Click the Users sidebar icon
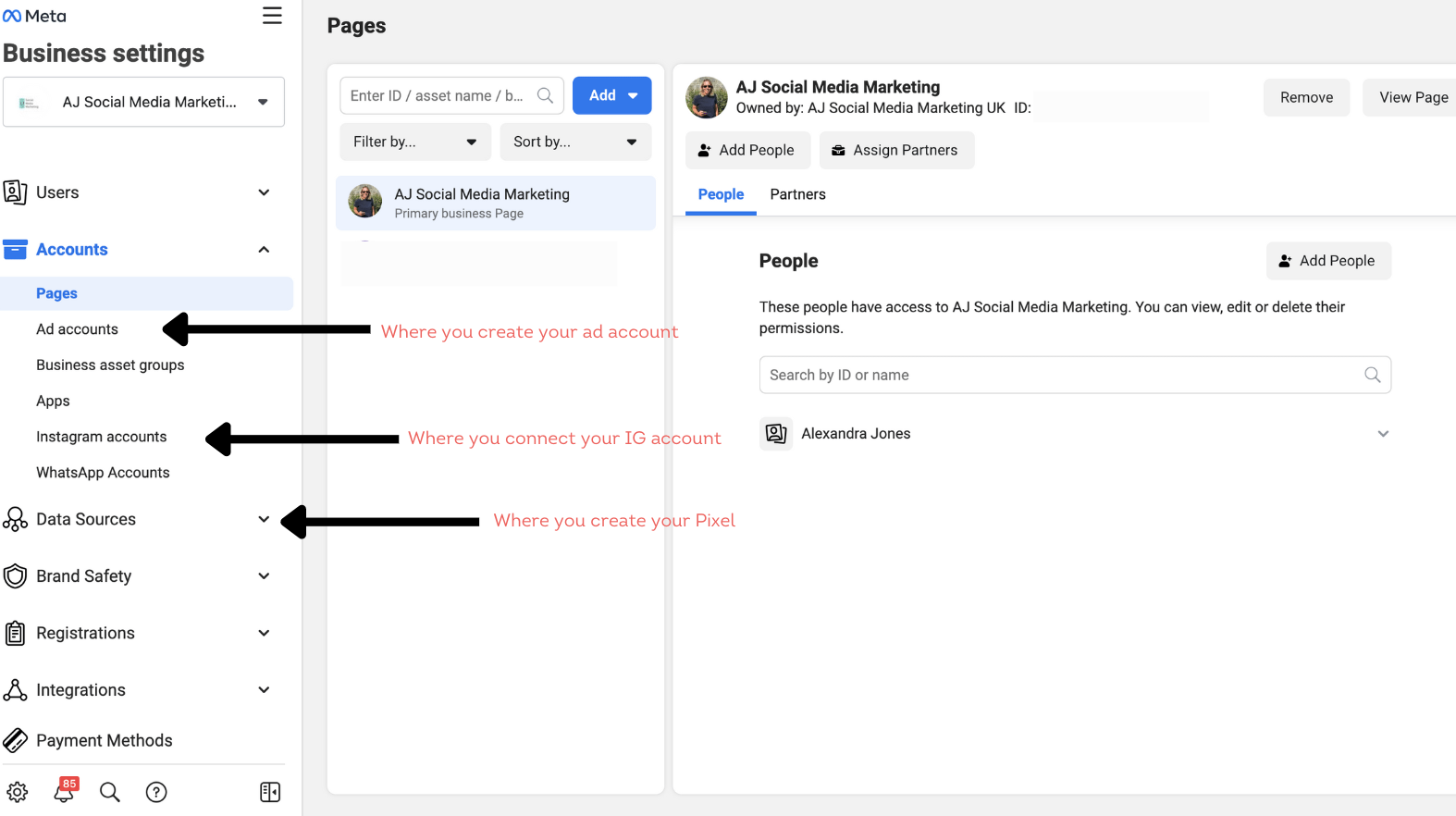The image size is (1456, 816). point(15,192)
